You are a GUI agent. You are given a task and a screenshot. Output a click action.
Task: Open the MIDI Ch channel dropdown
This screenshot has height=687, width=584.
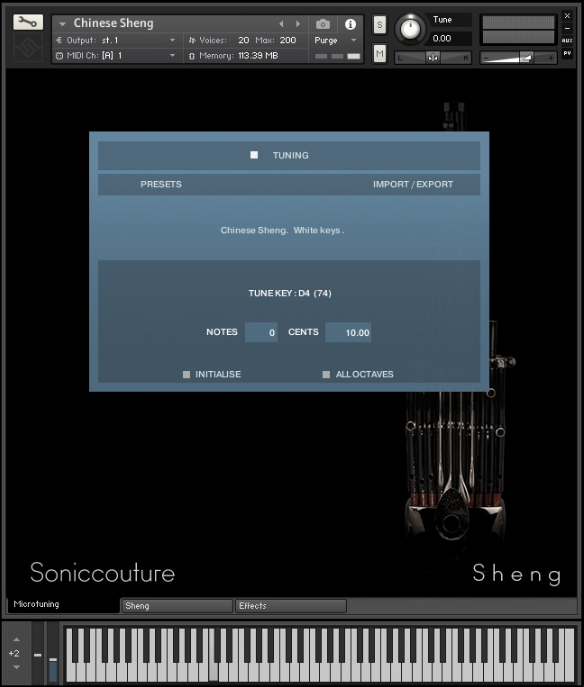click(172, 55)
